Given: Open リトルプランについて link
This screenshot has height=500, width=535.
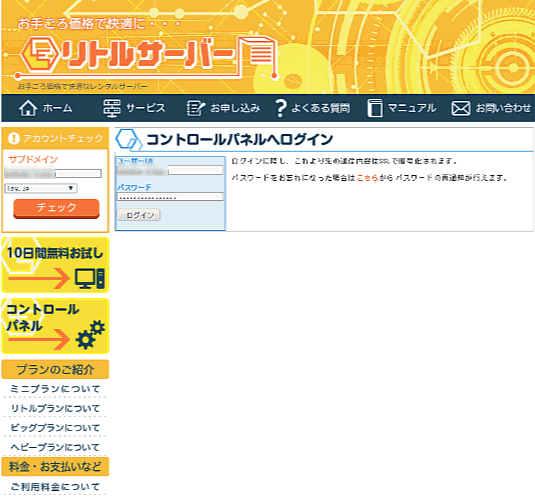Looking at the screenshot, I should point(55,408).
